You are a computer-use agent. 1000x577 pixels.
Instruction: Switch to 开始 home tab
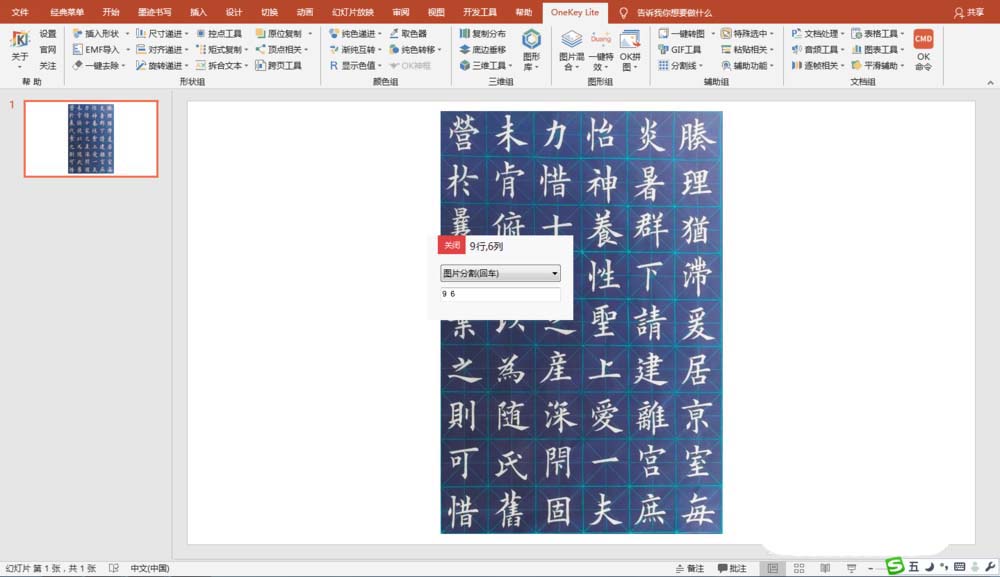tap(111, 12)
